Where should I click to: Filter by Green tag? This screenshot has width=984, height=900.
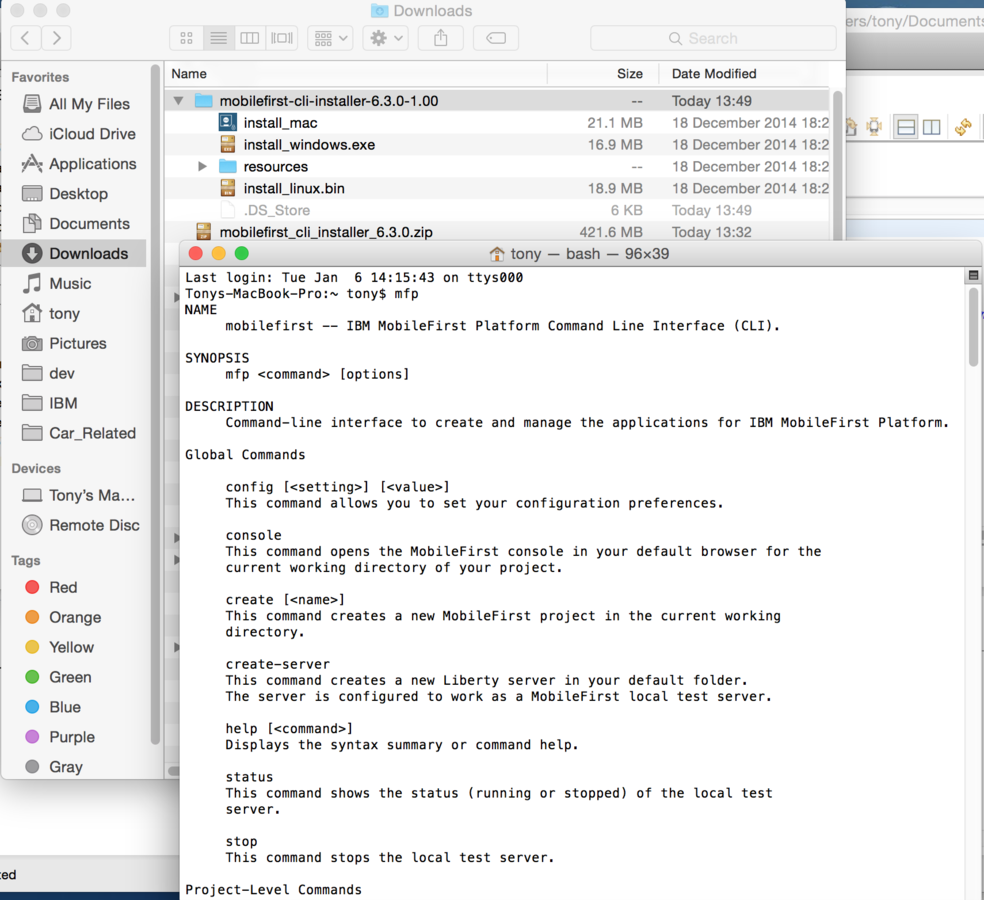click(58, 677)
